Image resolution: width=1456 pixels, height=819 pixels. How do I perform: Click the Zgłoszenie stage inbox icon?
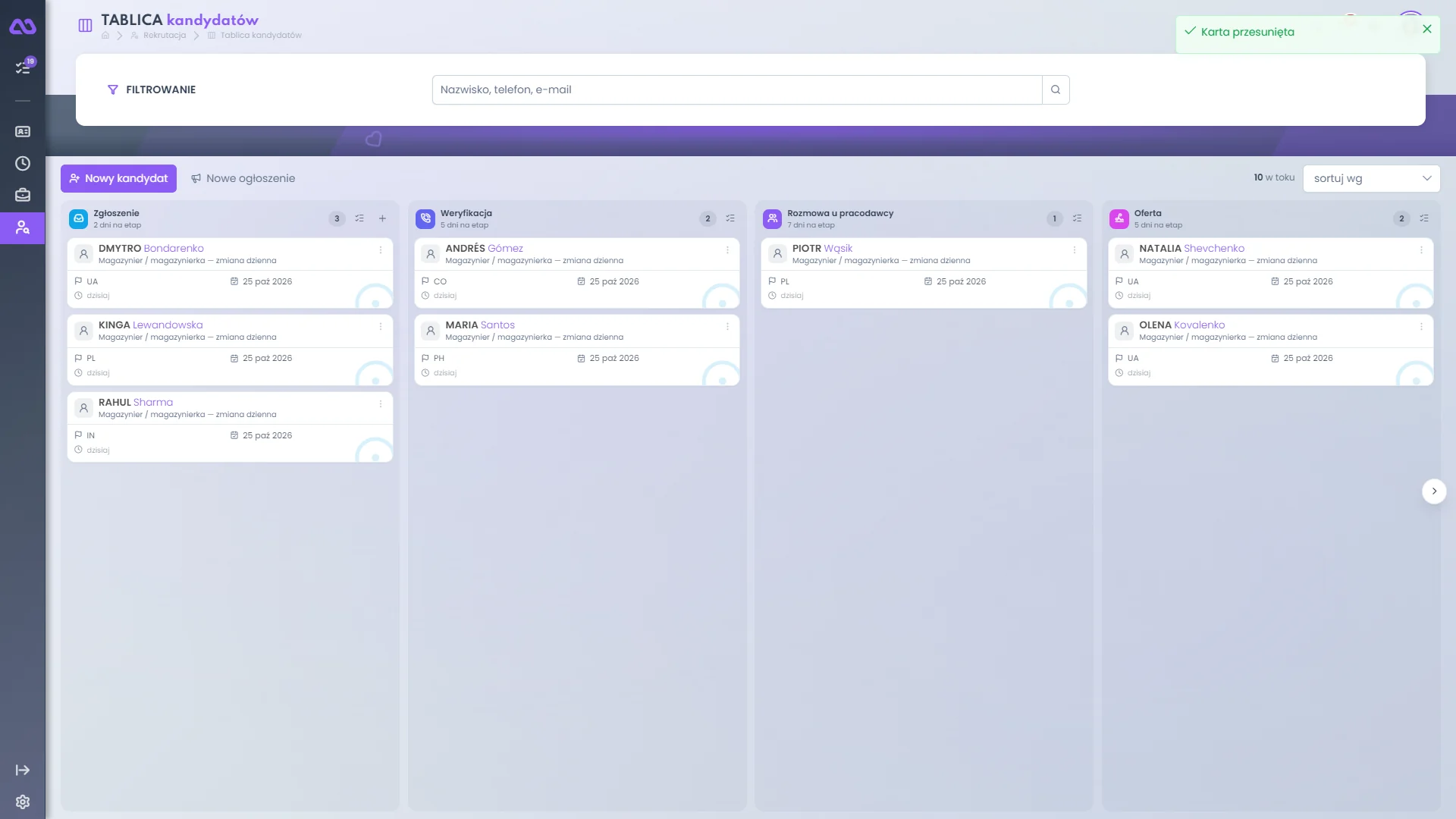click(x=79, y=218)
